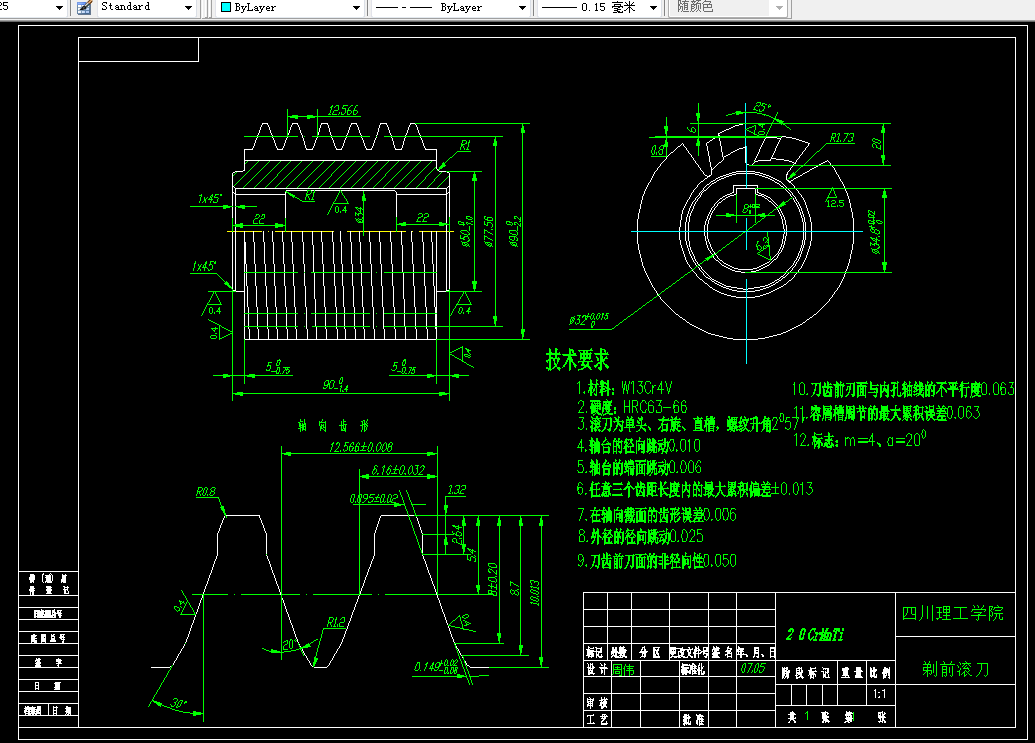Click the cyan ByLayer color swatch
Image resolution: width=1035 pixels, height=743 pixels.
click(x=226, y=7)
